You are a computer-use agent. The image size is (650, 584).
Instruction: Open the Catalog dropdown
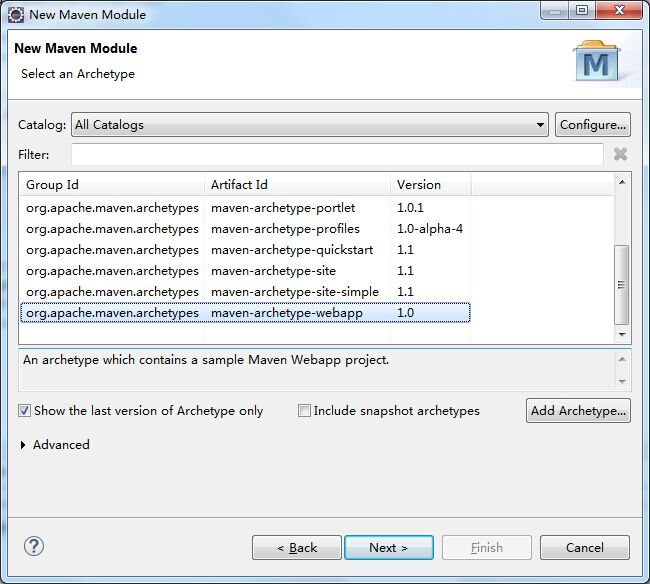click(x=310, y=125)
